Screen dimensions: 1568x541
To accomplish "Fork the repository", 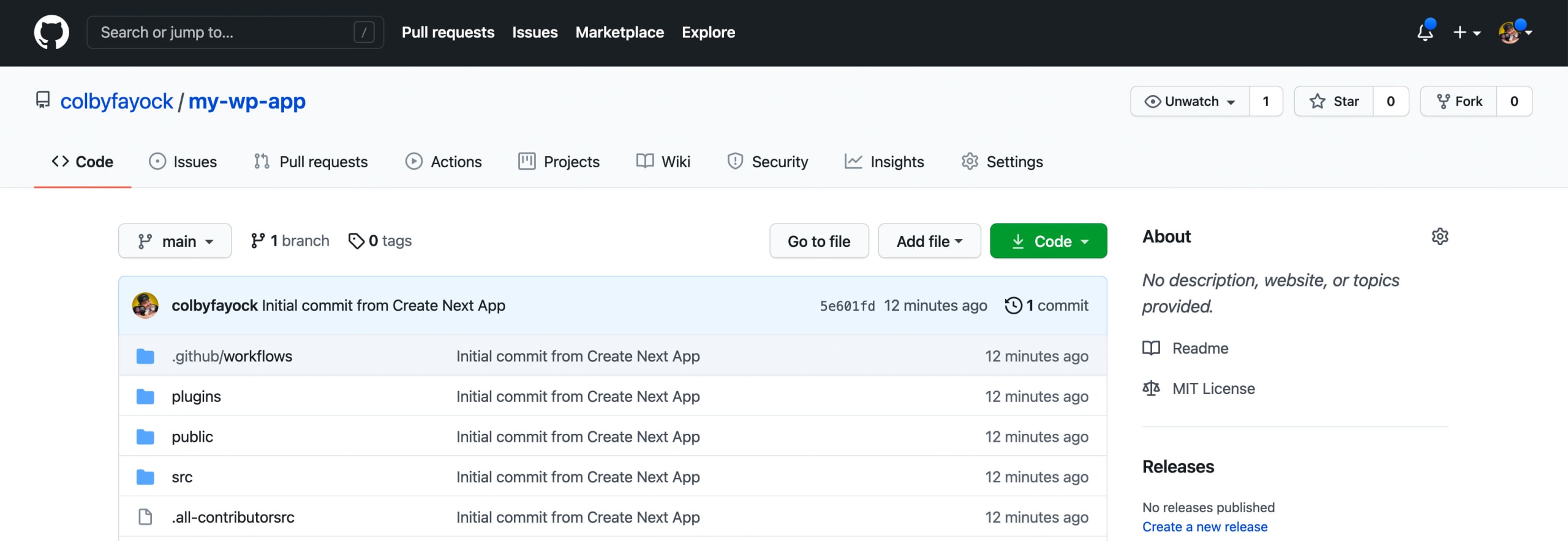I will tap(1458, 101).
